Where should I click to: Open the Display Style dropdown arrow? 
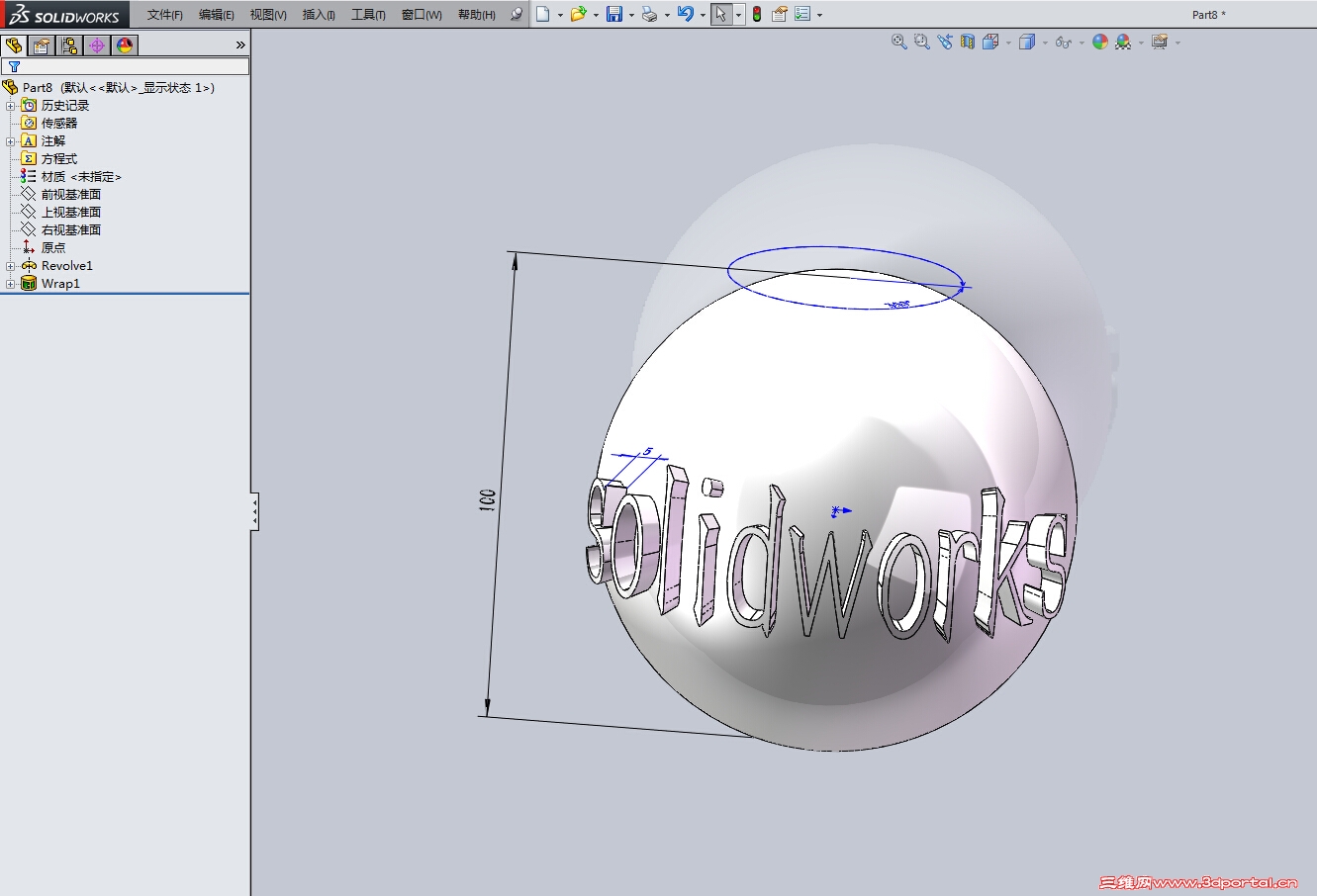[1045, 43]
